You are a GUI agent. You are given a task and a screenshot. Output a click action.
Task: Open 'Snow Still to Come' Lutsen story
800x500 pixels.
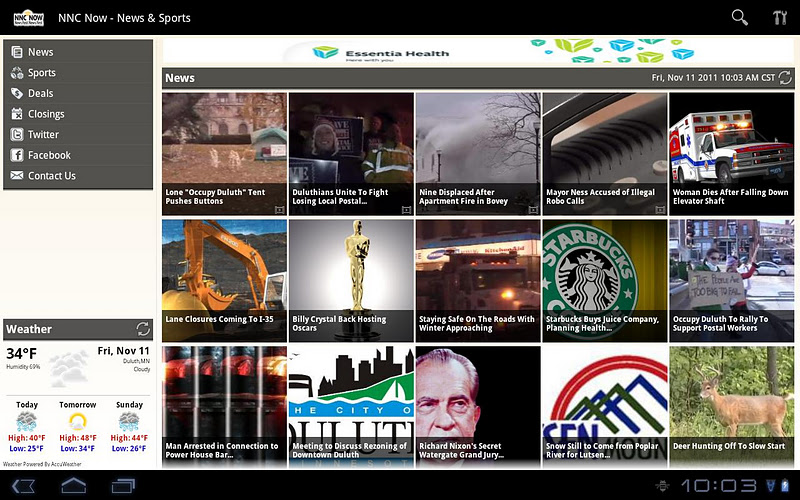(605, 407)
